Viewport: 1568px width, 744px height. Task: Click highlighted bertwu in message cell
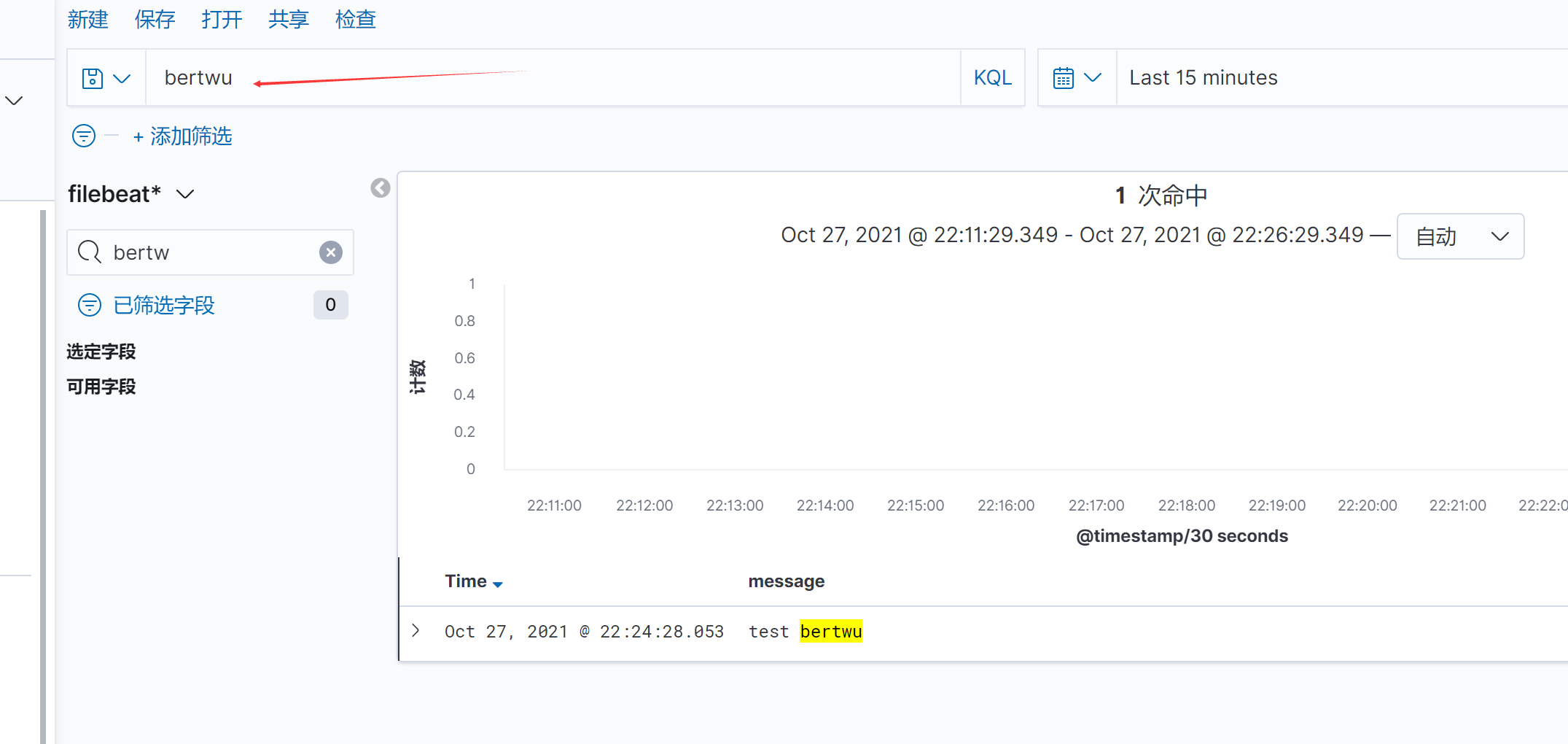(x=831, y=632)
